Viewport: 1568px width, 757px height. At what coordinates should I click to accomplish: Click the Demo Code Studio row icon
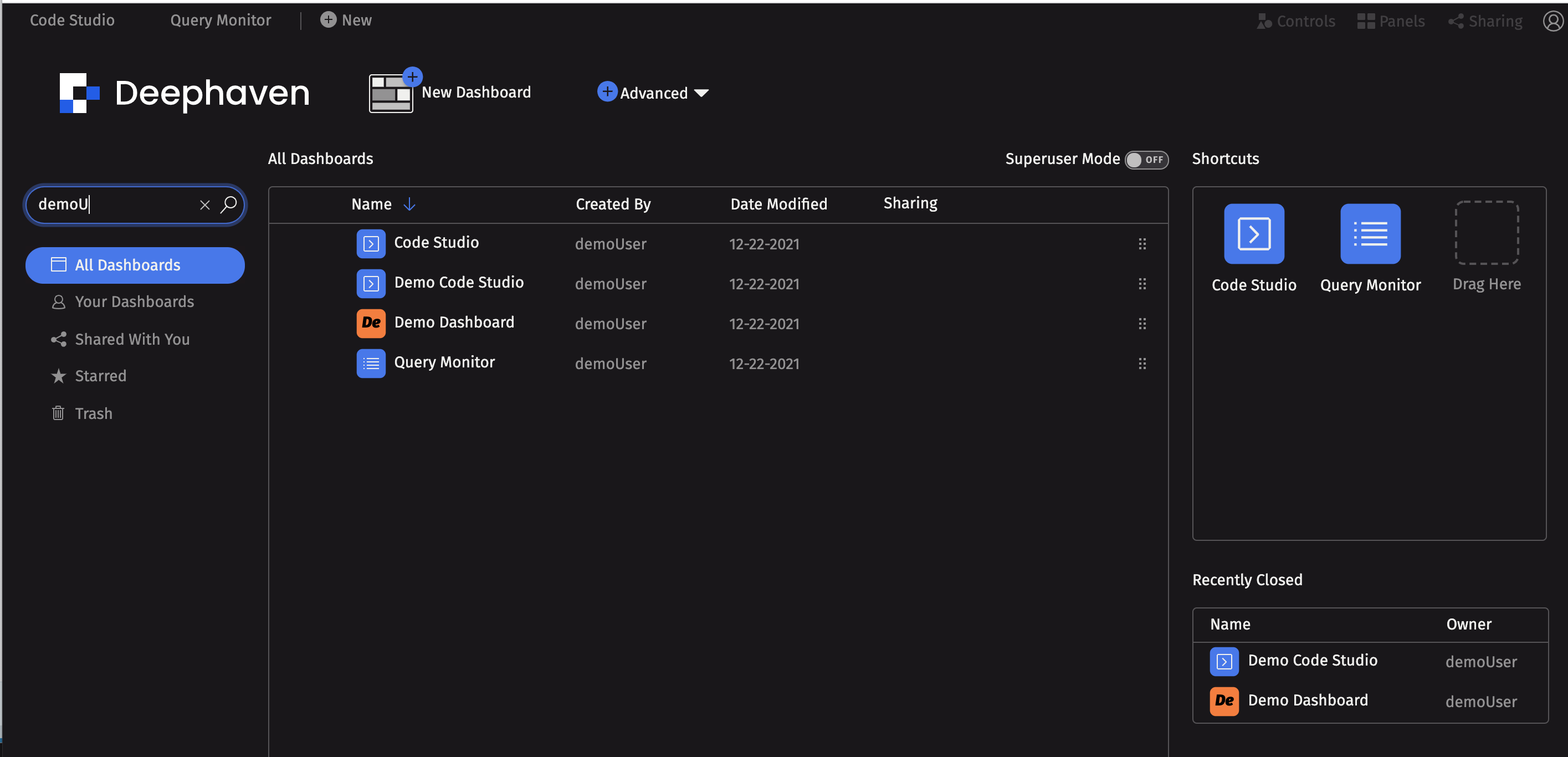[x=371, y=284]
